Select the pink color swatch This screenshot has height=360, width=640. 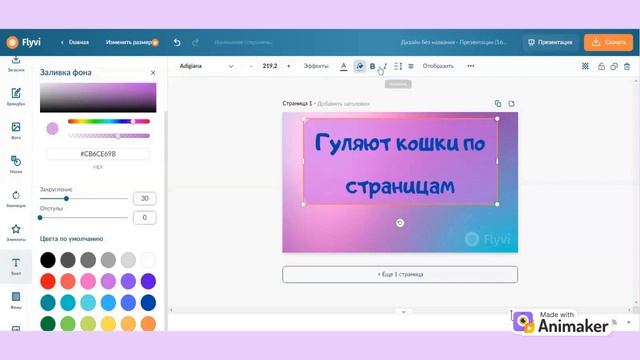pyautogui.click(x=88, y=281)
